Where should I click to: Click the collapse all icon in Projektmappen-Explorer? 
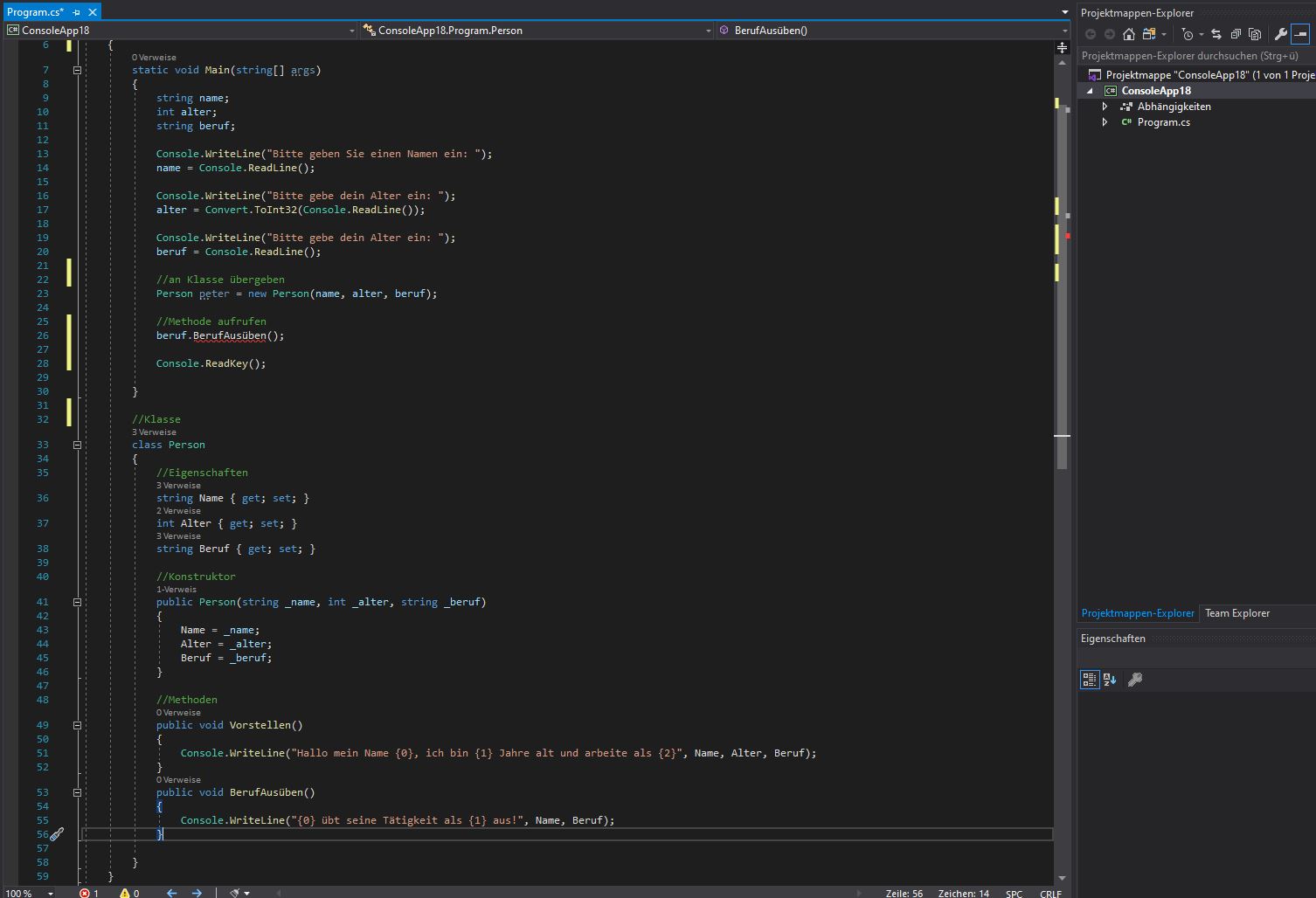tap(1236, 34)
